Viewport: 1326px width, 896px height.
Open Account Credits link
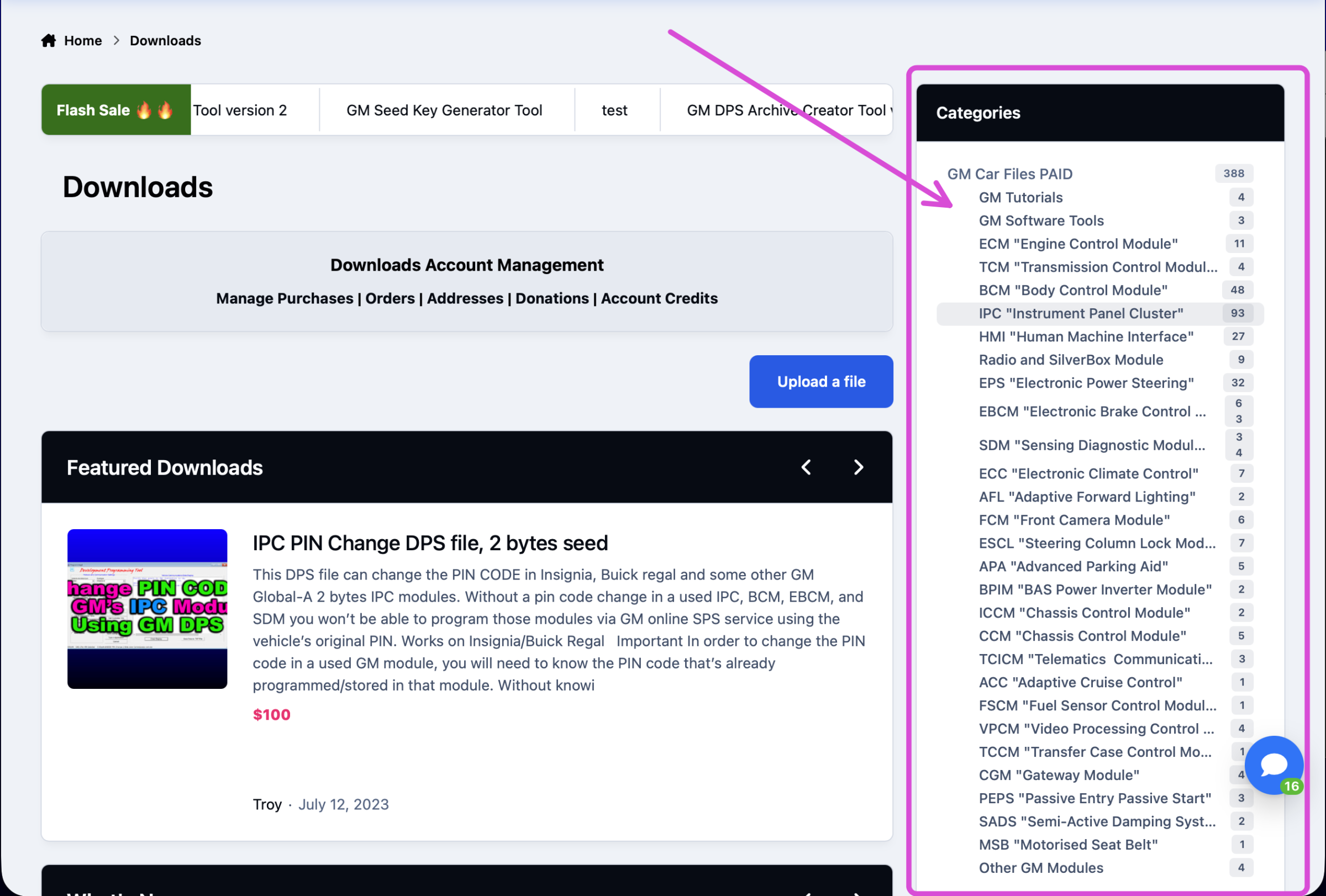click(659, 298)
